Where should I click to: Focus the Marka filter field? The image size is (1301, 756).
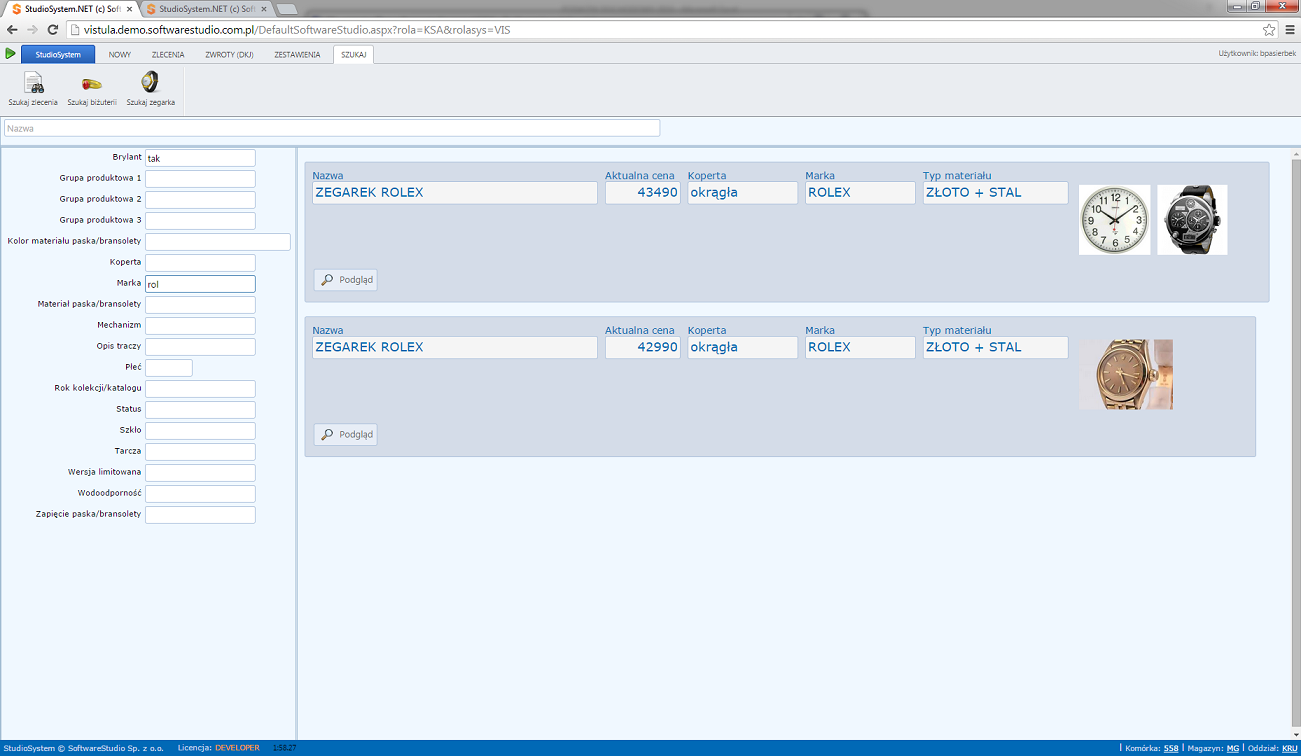coord(200,284)
